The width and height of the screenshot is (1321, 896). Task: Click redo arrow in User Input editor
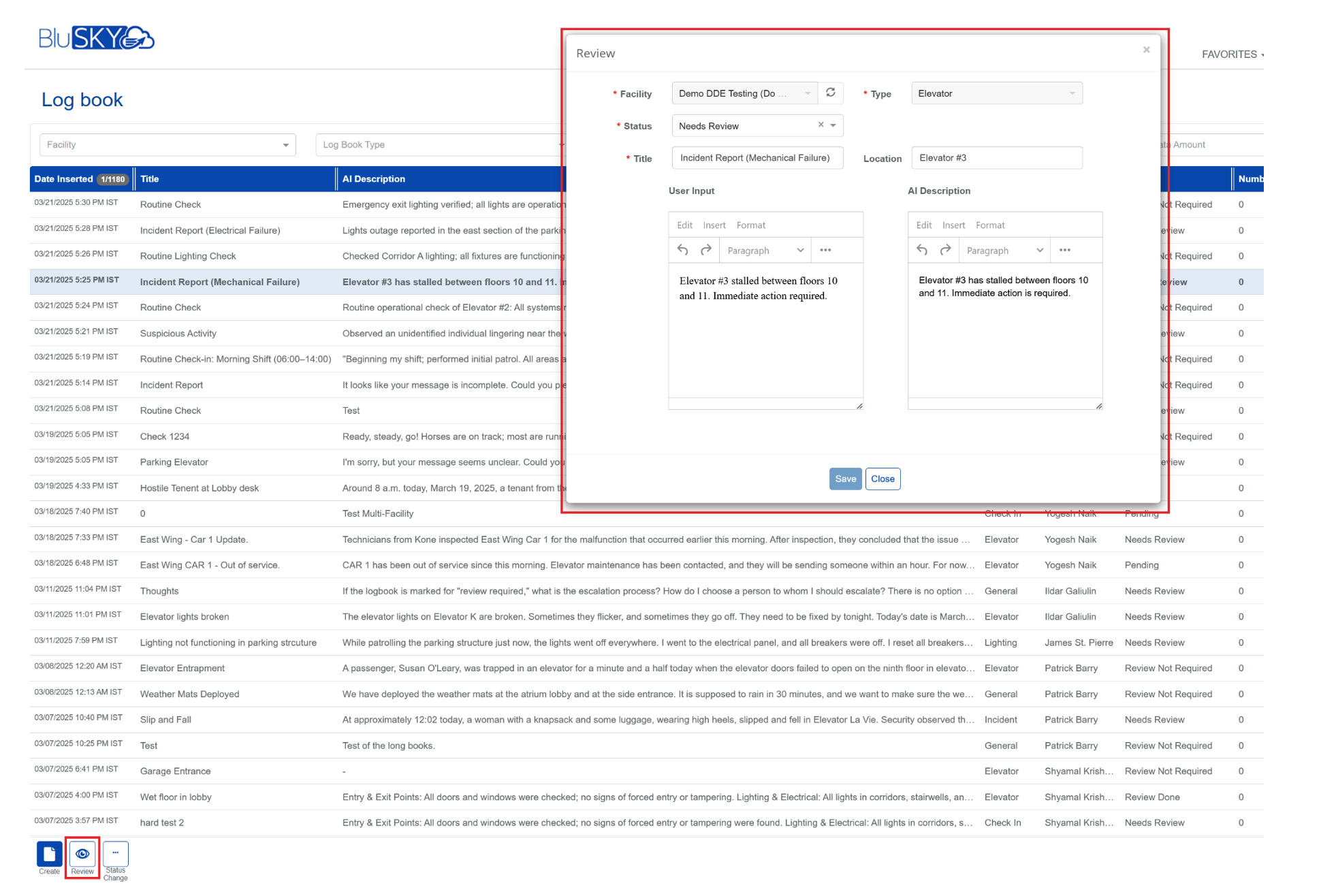[706, 250]
